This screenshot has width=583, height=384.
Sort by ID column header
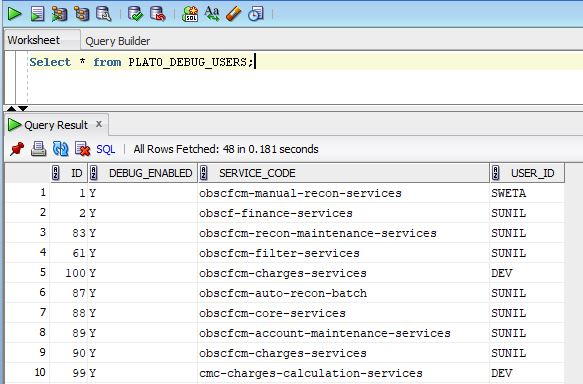(69, 173)
